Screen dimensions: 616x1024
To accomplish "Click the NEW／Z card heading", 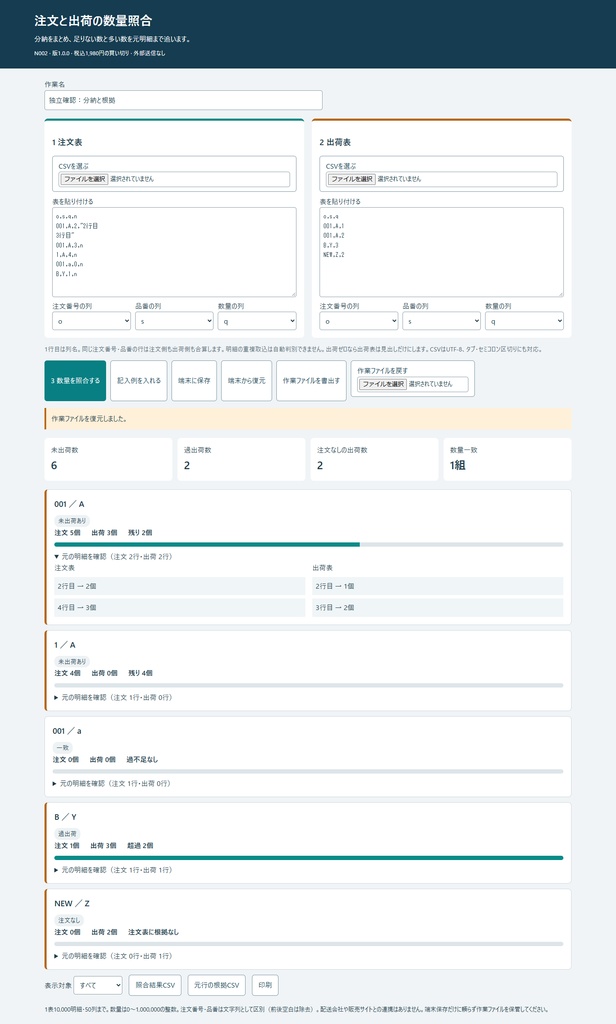I will click(x=72, y=904).
